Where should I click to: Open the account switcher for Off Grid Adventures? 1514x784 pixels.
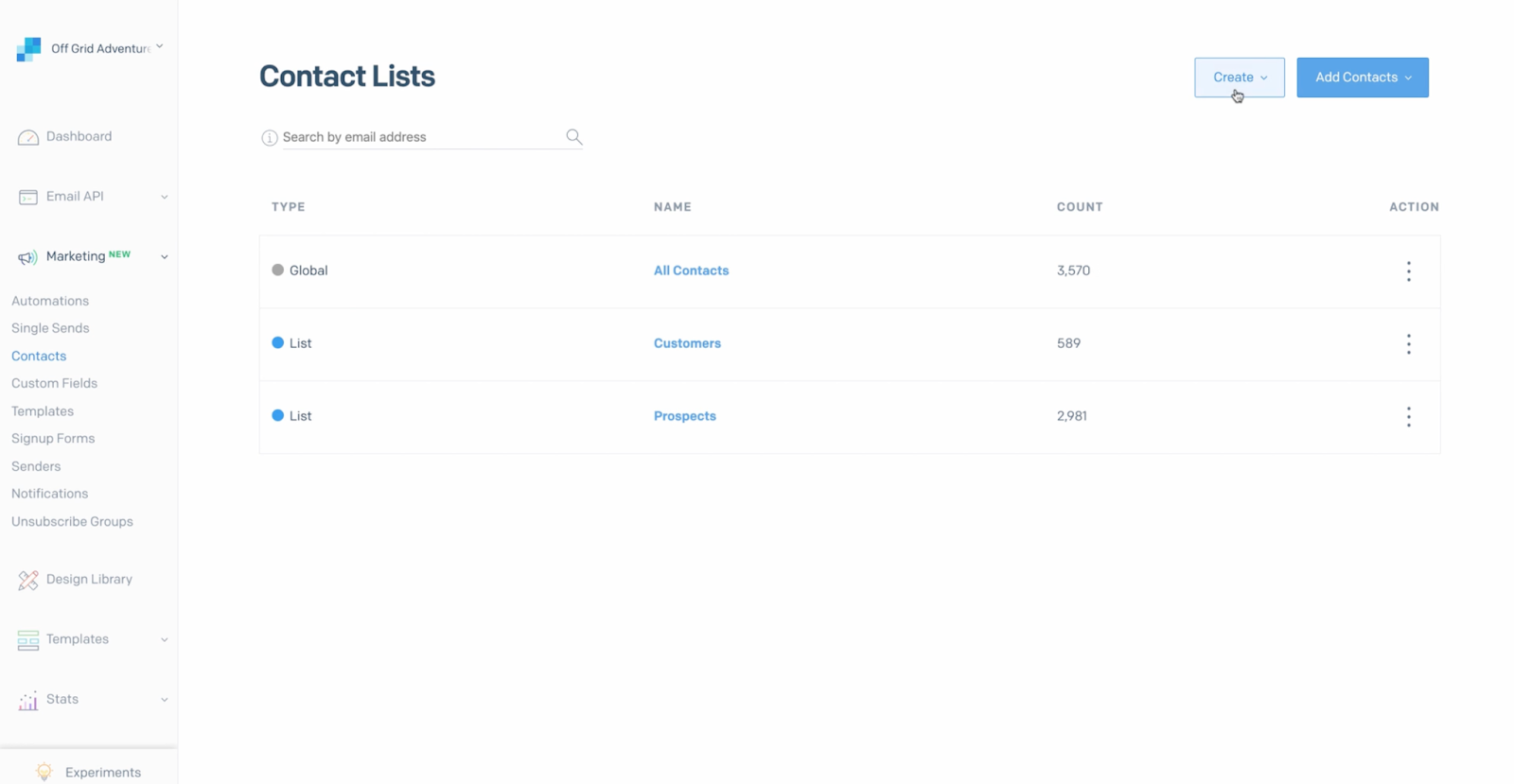click(x=159, y=45)
